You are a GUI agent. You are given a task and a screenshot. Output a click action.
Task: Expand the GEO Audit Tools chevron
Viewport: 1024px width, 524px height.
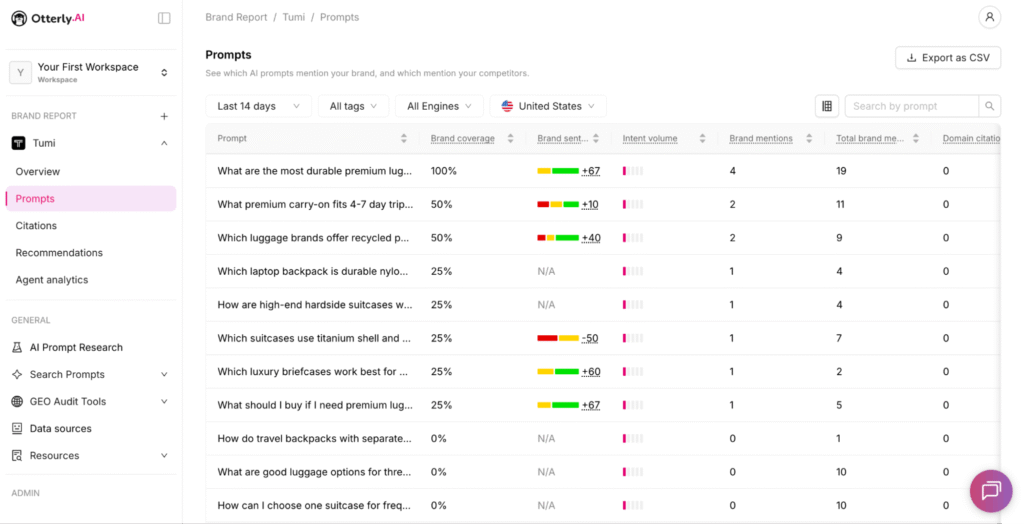(164, 402)
